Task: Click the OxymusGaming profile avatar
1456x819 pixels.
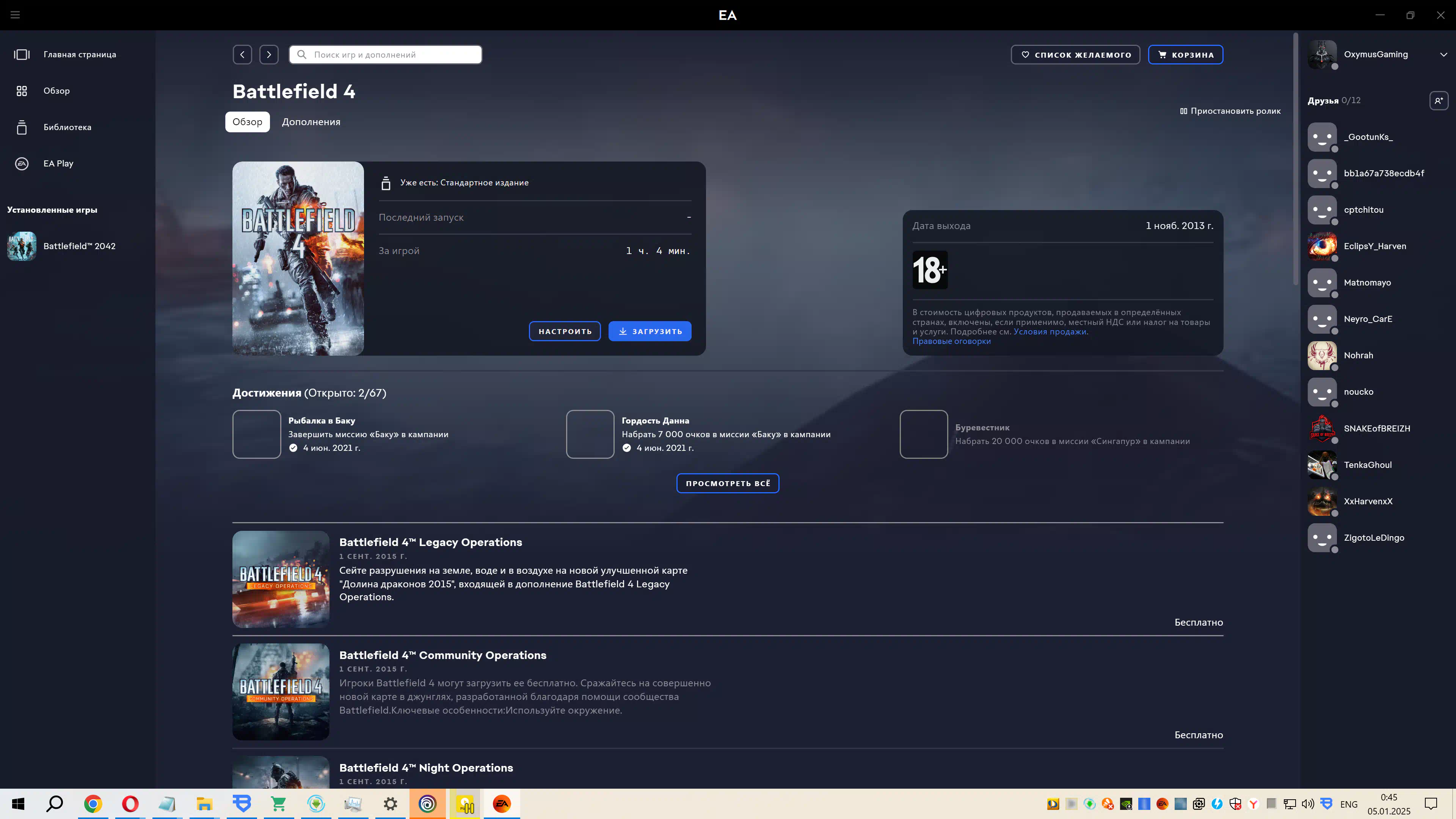Action: pyautogui.click(x=1322, y=54)
